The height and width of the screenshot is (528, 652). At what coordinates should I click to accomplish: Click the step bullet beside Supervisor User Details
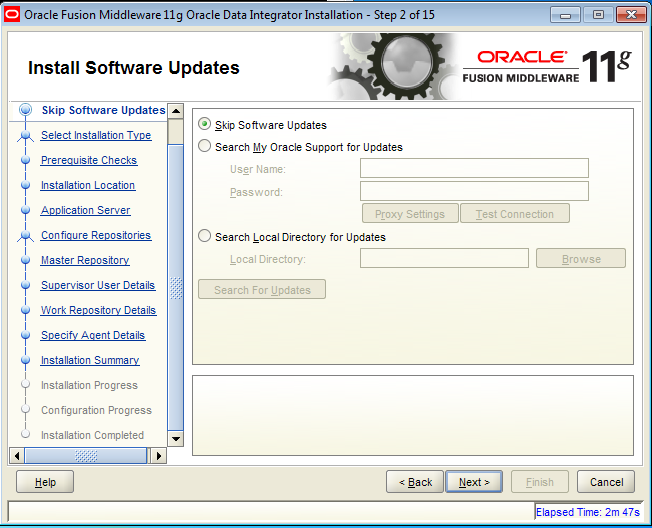[26, 285]
